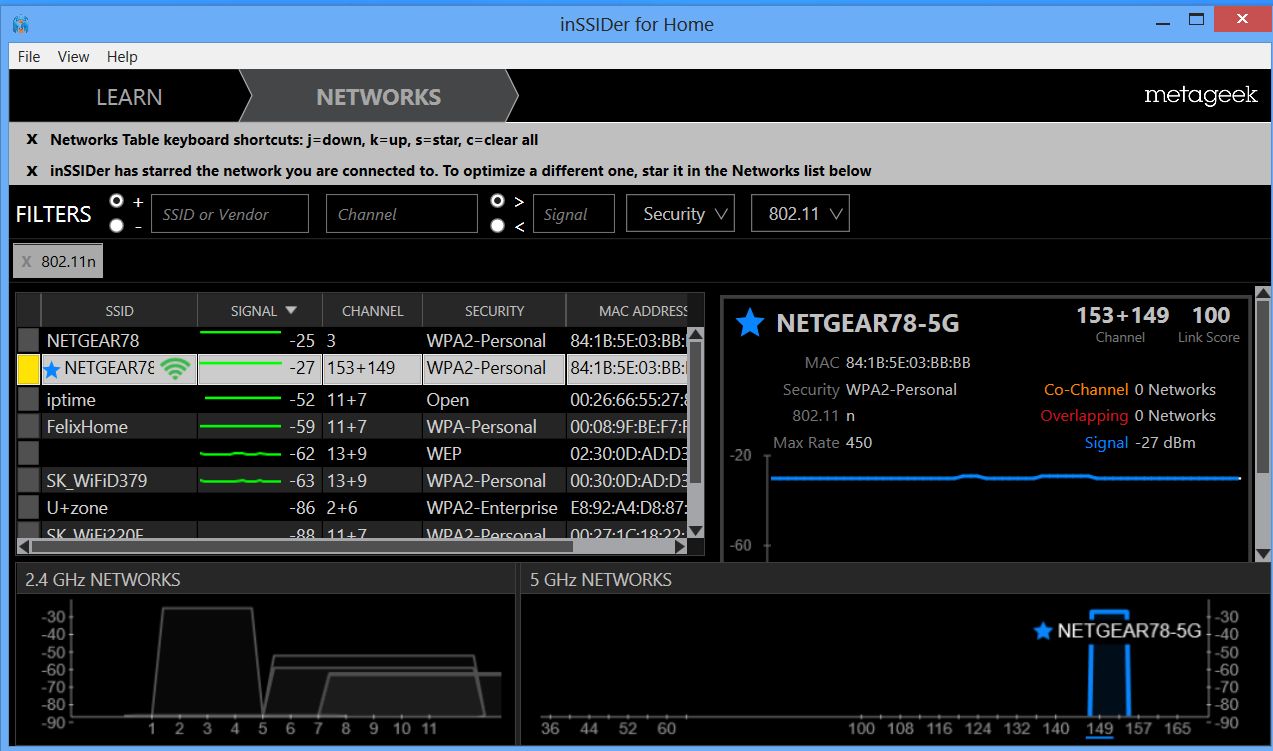Click the color swatch in SK_WiFiD379 row
This screenshot has width=1273, height=751.
tap(29, 481)
